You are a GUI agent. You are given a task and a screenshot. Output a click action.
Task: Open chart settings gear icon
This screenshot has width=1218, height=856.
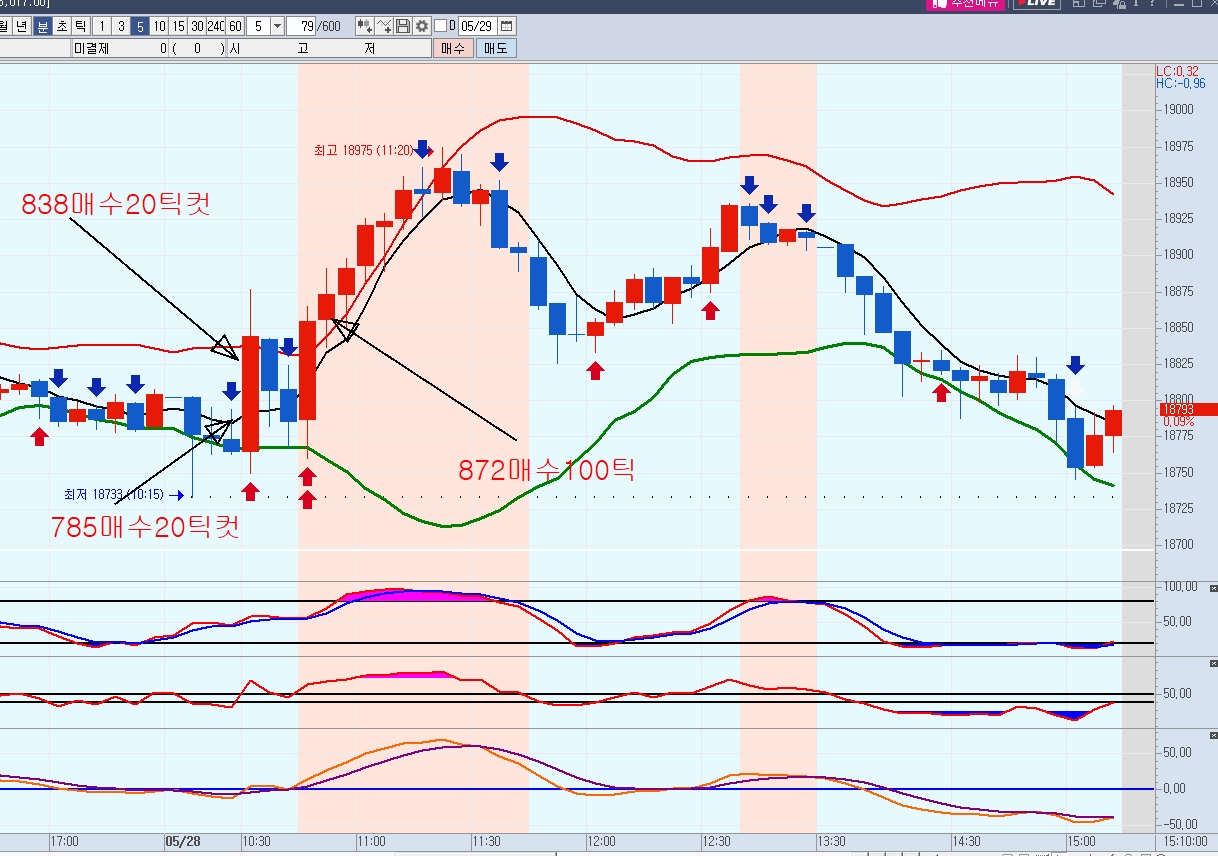point(422,26)
